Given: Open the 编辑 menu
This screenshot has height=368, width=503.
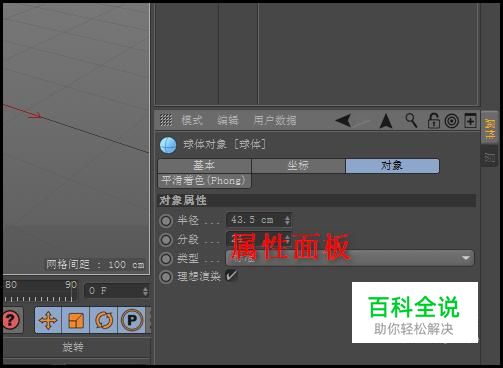Looking at the screenshot, I should (x=228, y=120).
